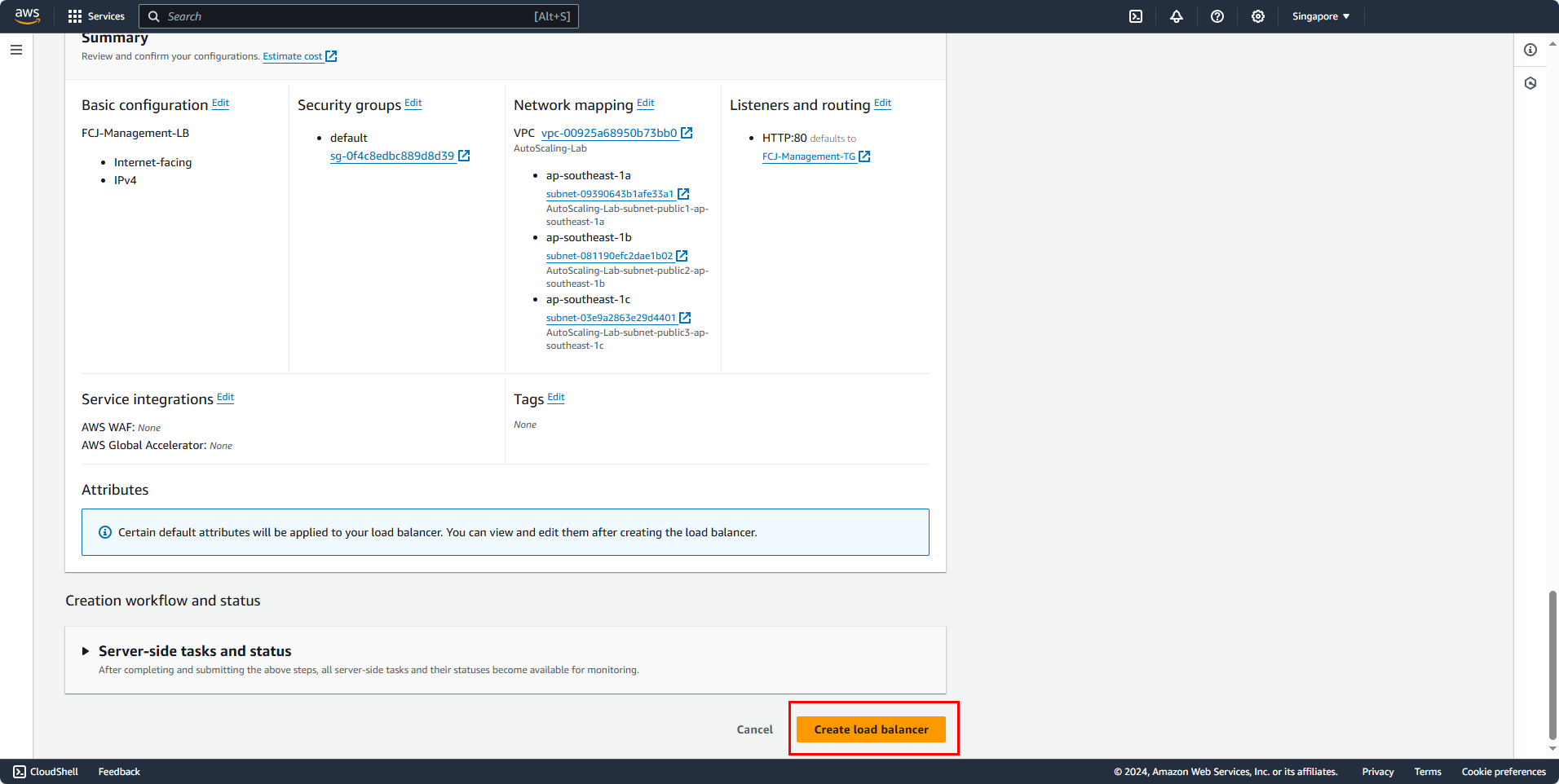
Task: Expand Server-side tasks and status section
Action: 86,650
